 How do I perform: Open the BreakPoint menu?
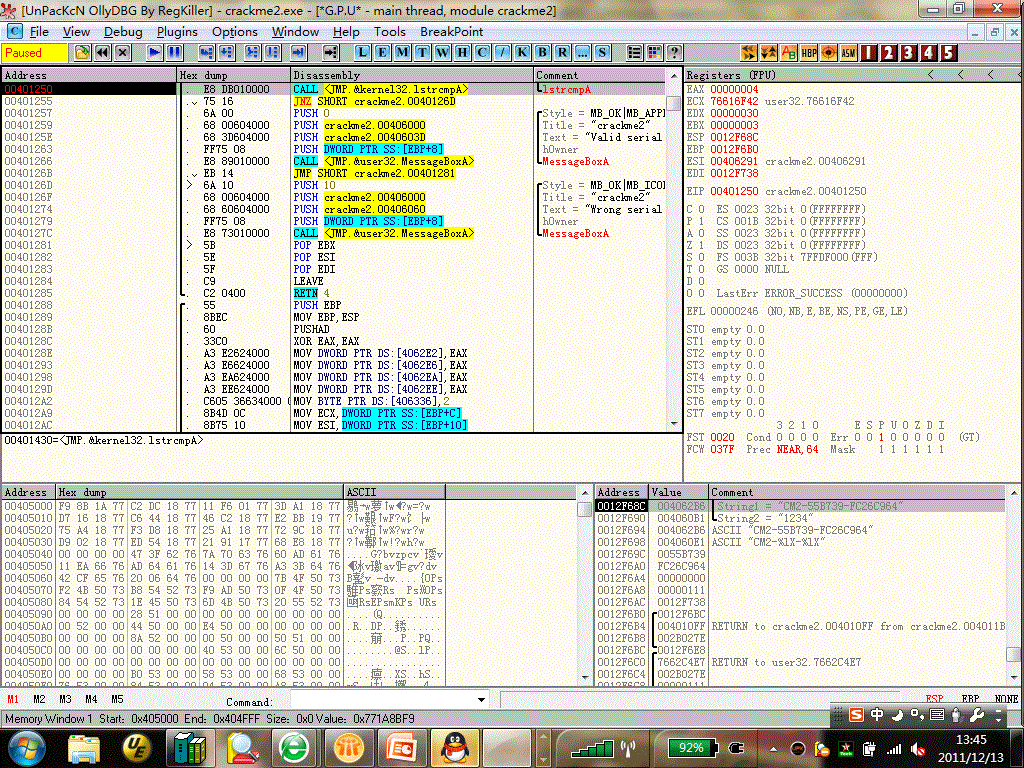451,31
